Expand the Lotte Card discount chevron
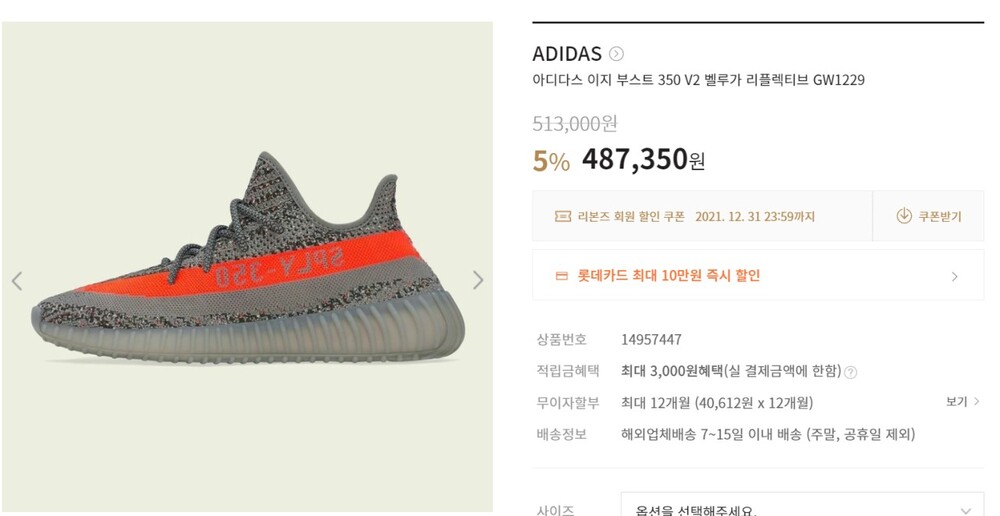1000x516 pixels. coord(955,276)
